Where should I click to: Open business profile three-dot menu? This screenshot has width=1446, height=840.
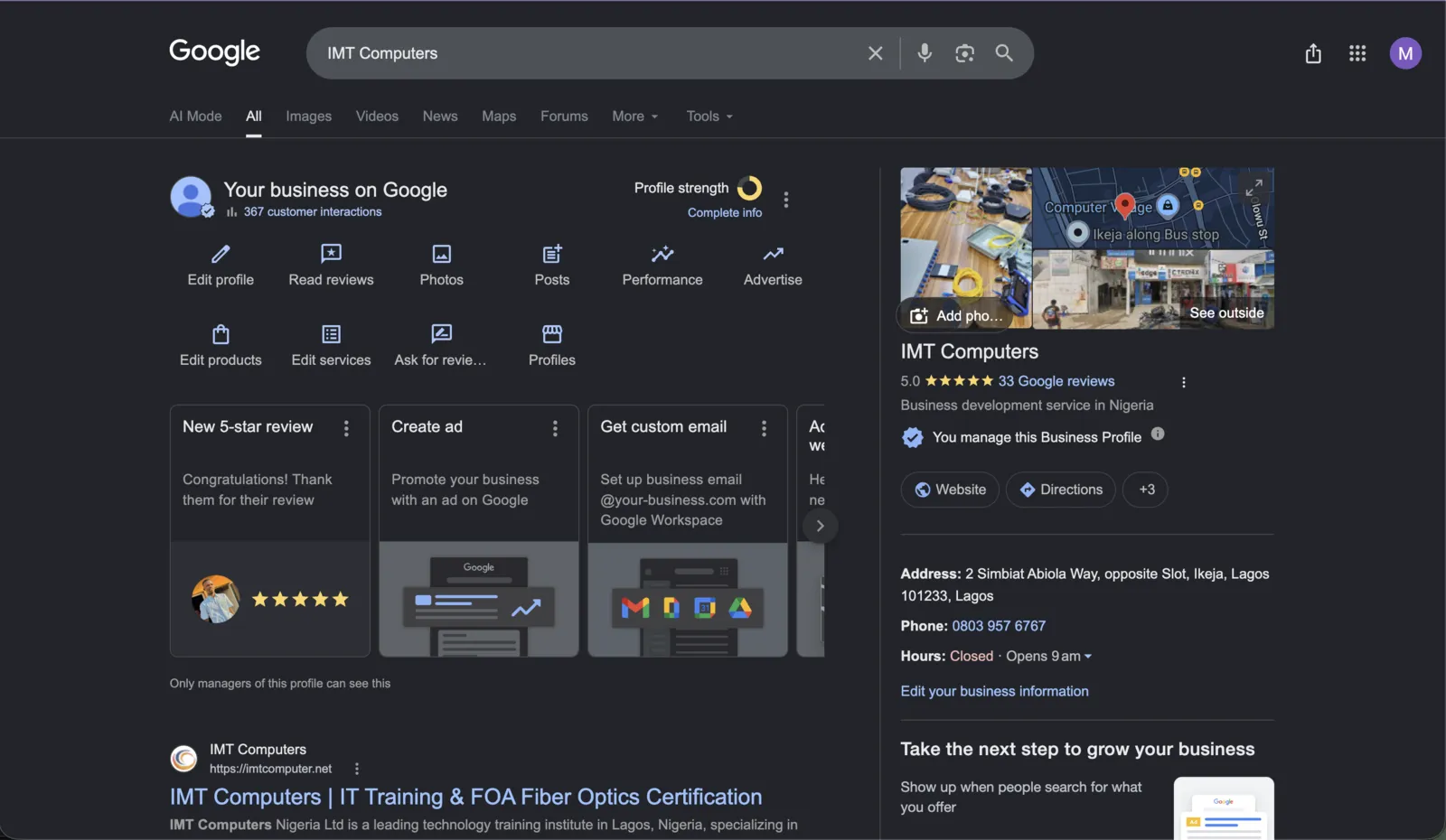tap(786, 200)
